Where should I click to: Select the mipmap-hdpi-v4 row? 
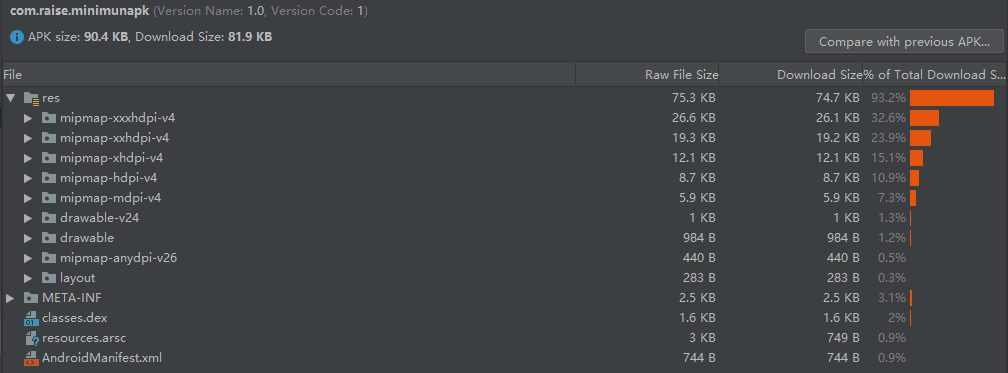pyautogui.click(x=504, y=178)
